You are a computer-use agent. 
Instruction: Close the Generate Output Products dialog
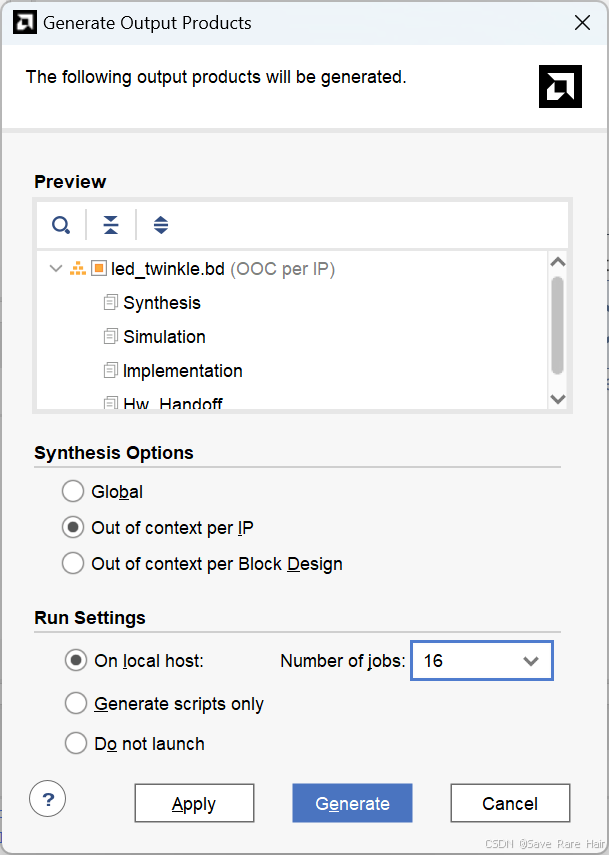580,22
